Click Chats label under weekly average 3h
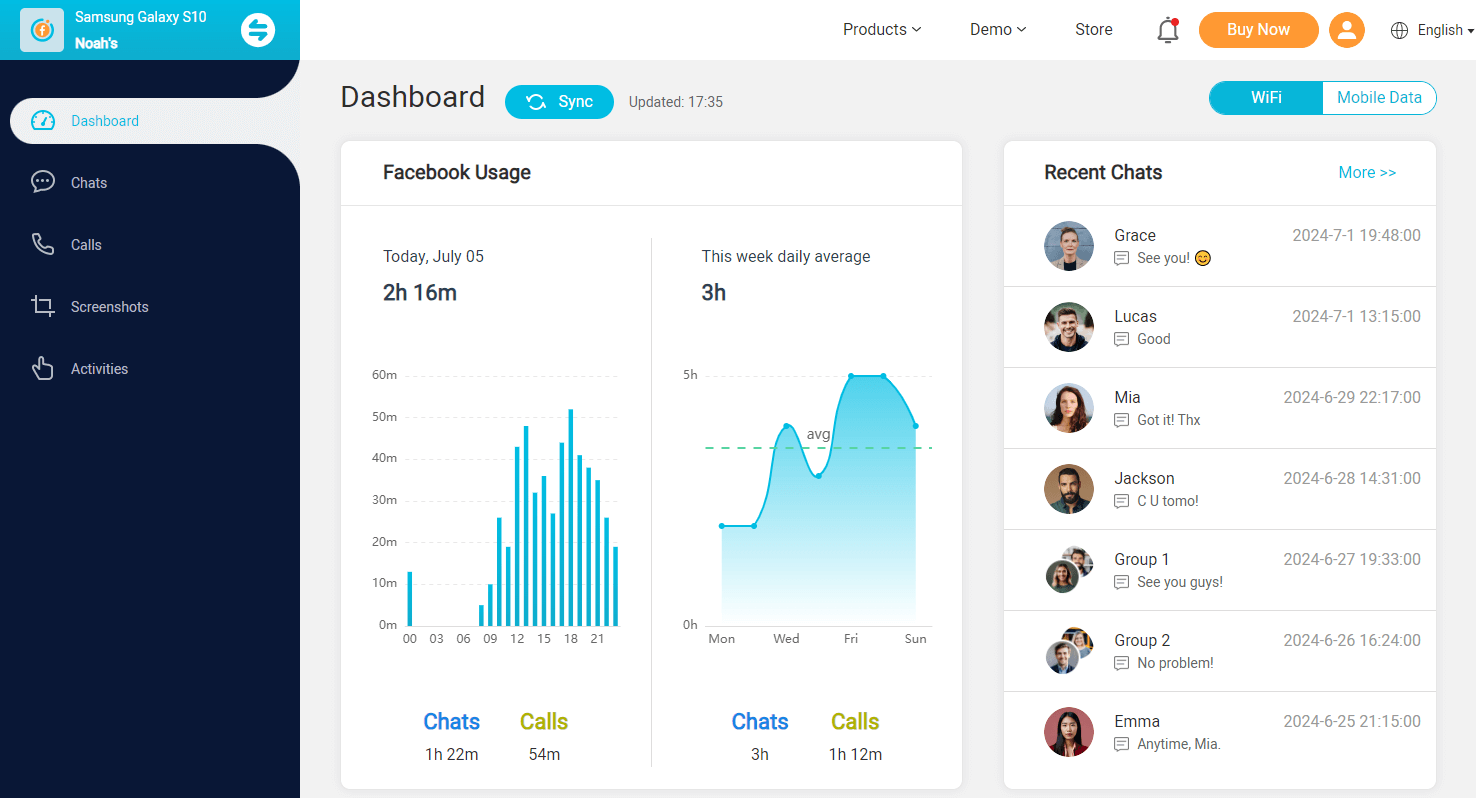1476x798 pixels. (x=760, y=722)
